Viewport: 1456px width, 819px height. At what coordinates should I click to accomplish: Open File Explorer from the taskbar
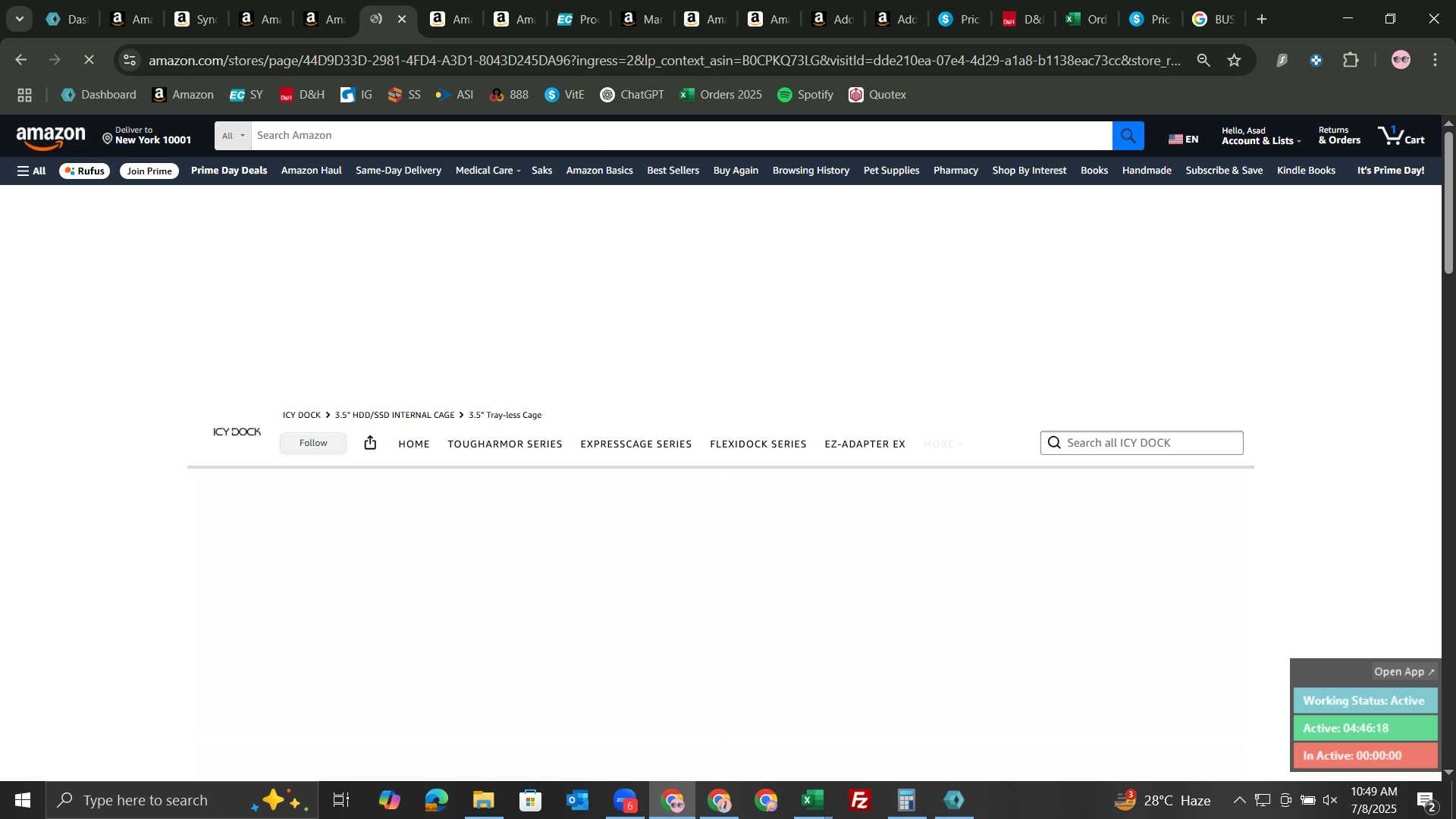[x=483, y=800]
